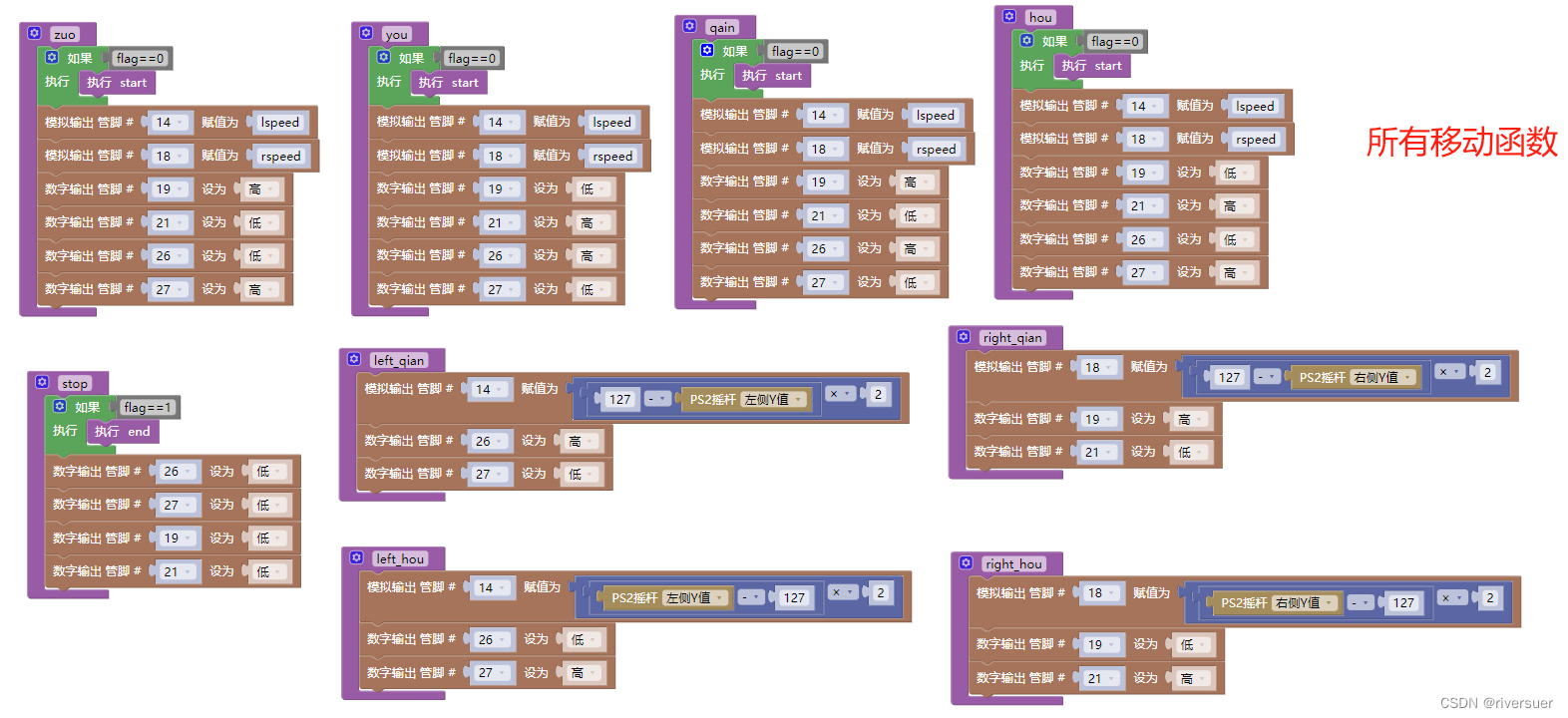
Task: Edit the zuo function name field
Action: 65,35
